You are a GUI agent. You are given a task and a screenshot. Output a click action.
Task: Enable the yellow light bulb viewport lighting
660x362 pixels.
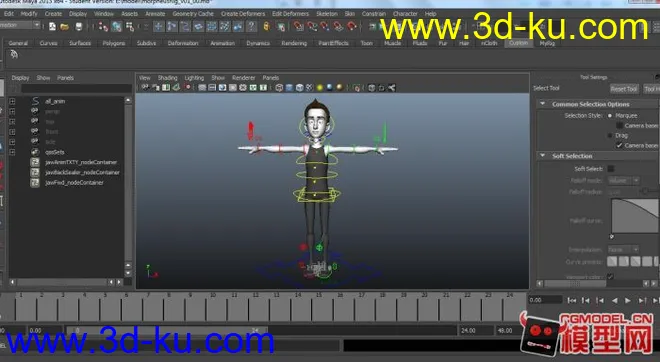tap(319, 88)
